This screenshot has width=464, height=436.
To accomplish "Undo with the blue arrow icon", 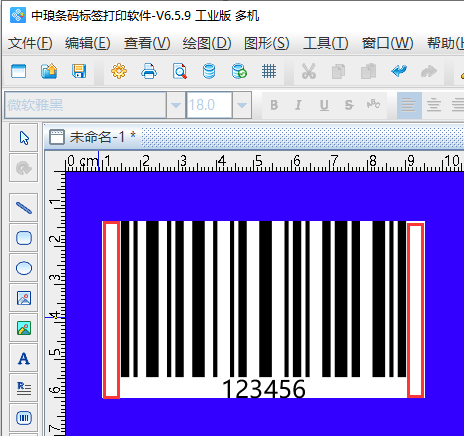I will click(x=399, y=71).
